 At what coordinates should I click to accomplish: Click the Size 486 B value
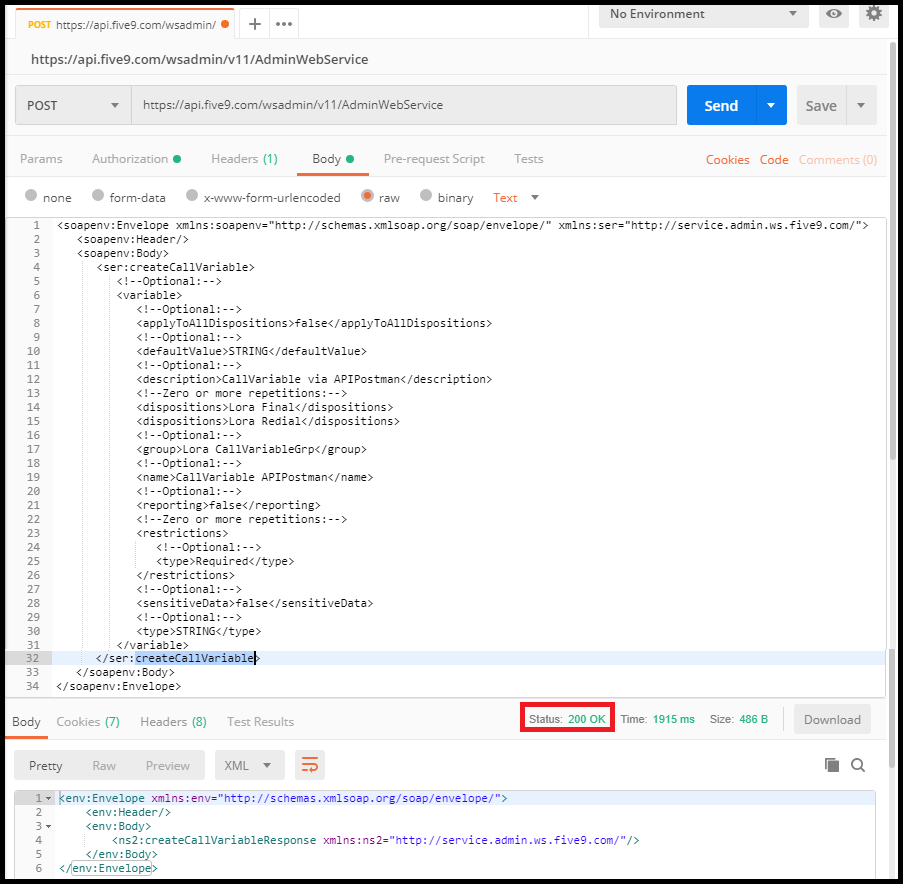(x=753, y=719)
